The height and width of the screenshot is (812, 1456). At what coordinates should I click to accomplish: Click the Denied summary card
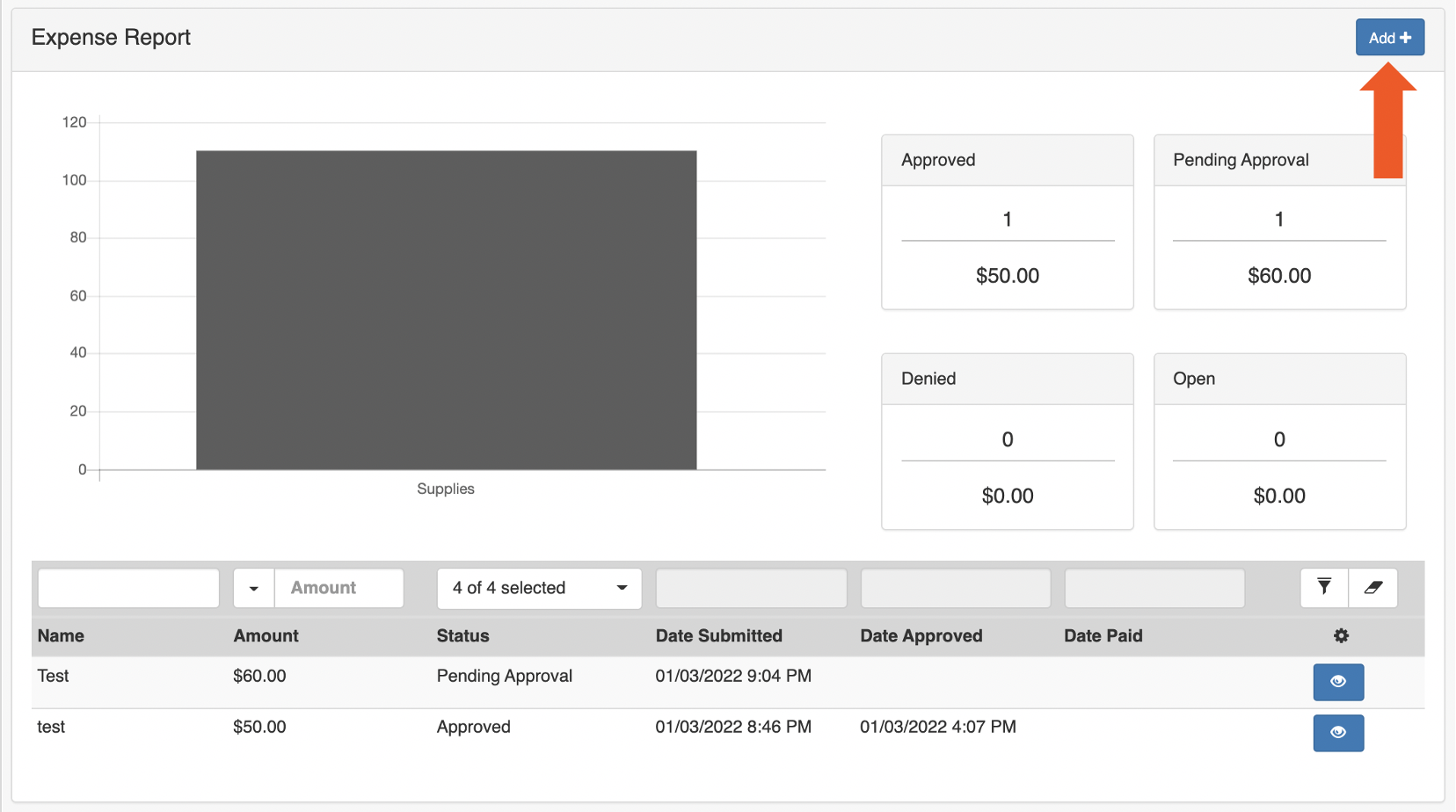[x=1007, y=441]
